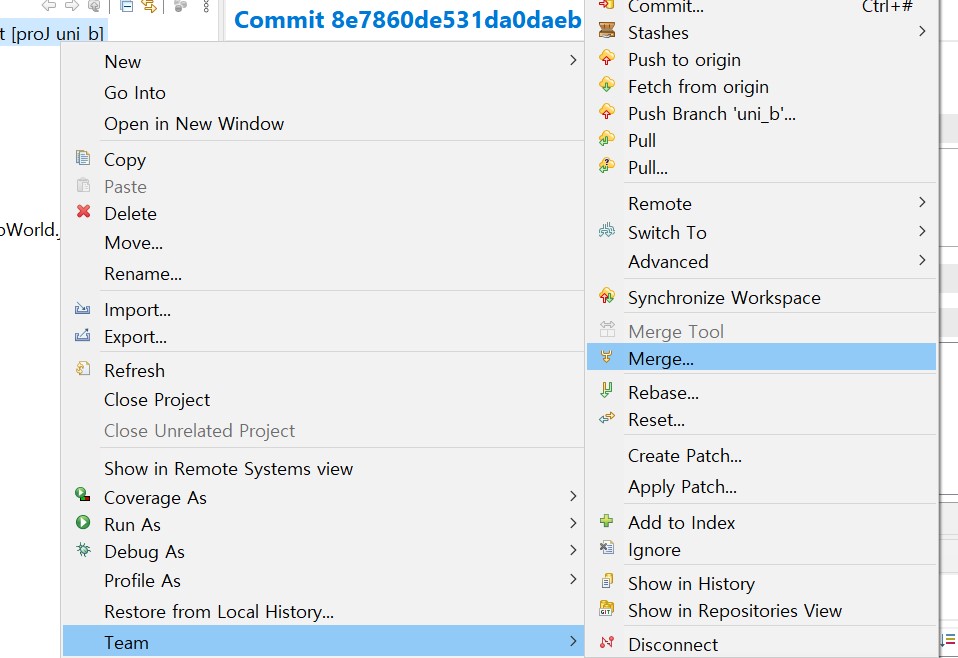The height and width of the screenshot is (658, 958).
Task: Choose Rename... from context menu
Action: pyautogui.click(x=323, y=274)
